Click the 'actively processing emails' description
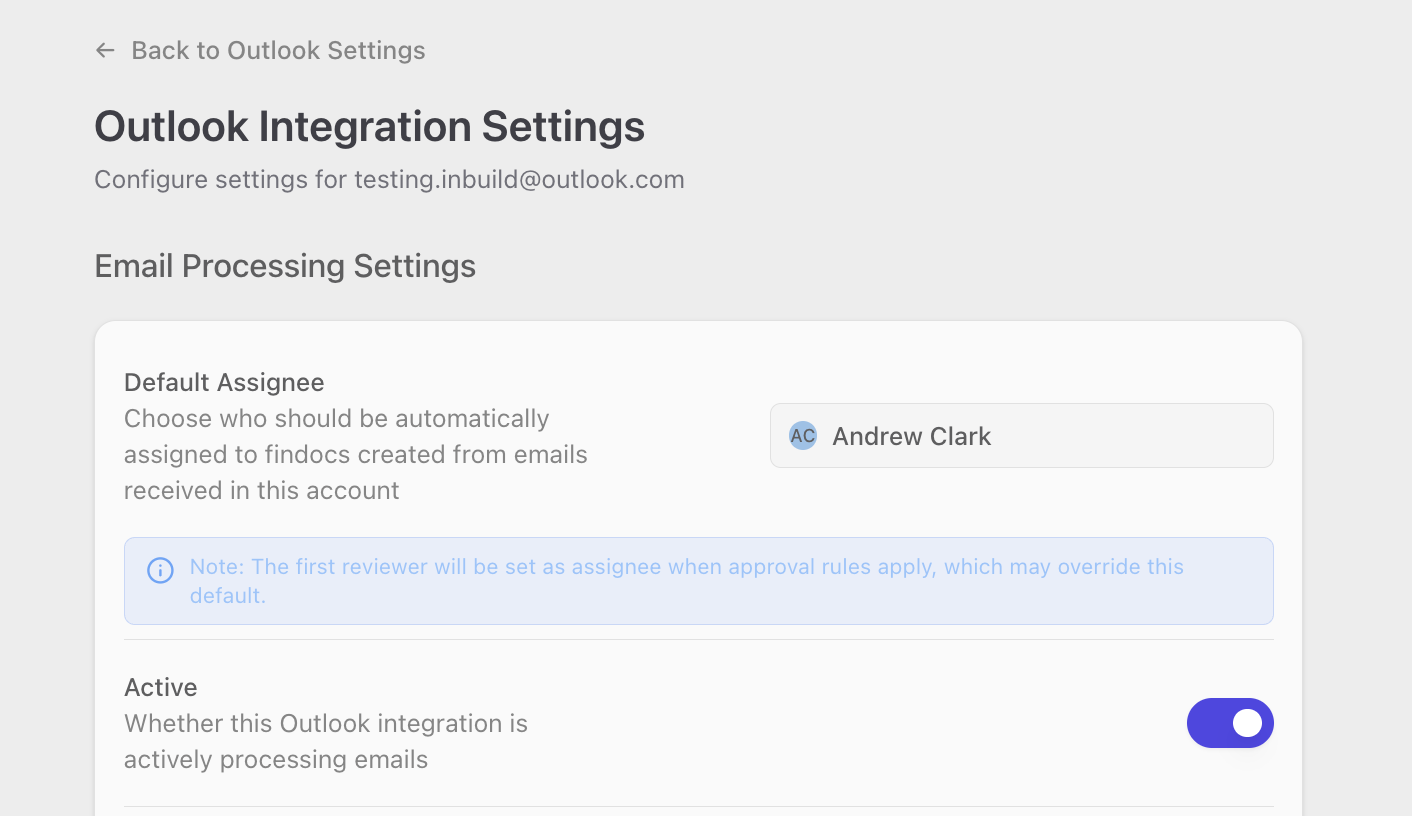This screenshot has height=816, width=1412. pos(326,741)
